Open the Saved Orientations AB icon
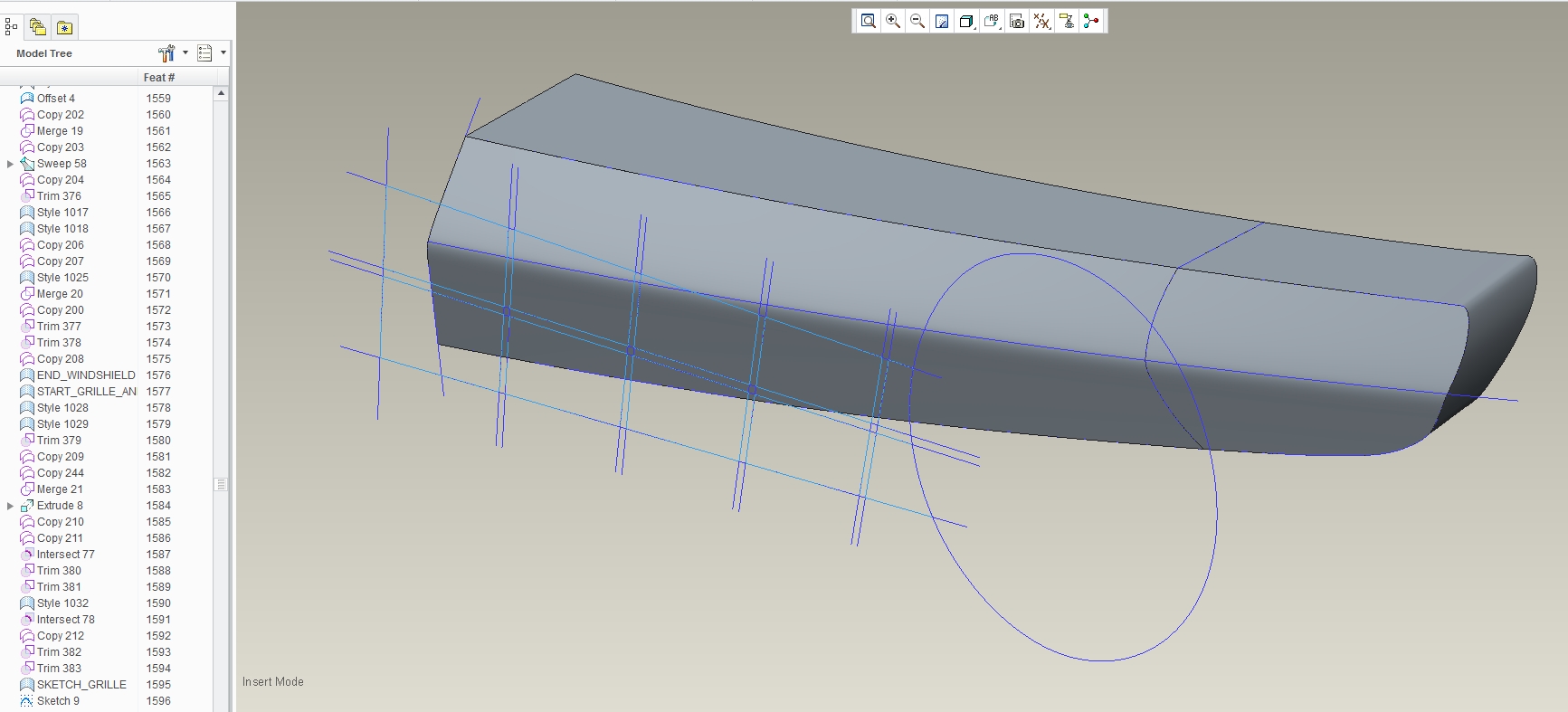 pos(992,22)
